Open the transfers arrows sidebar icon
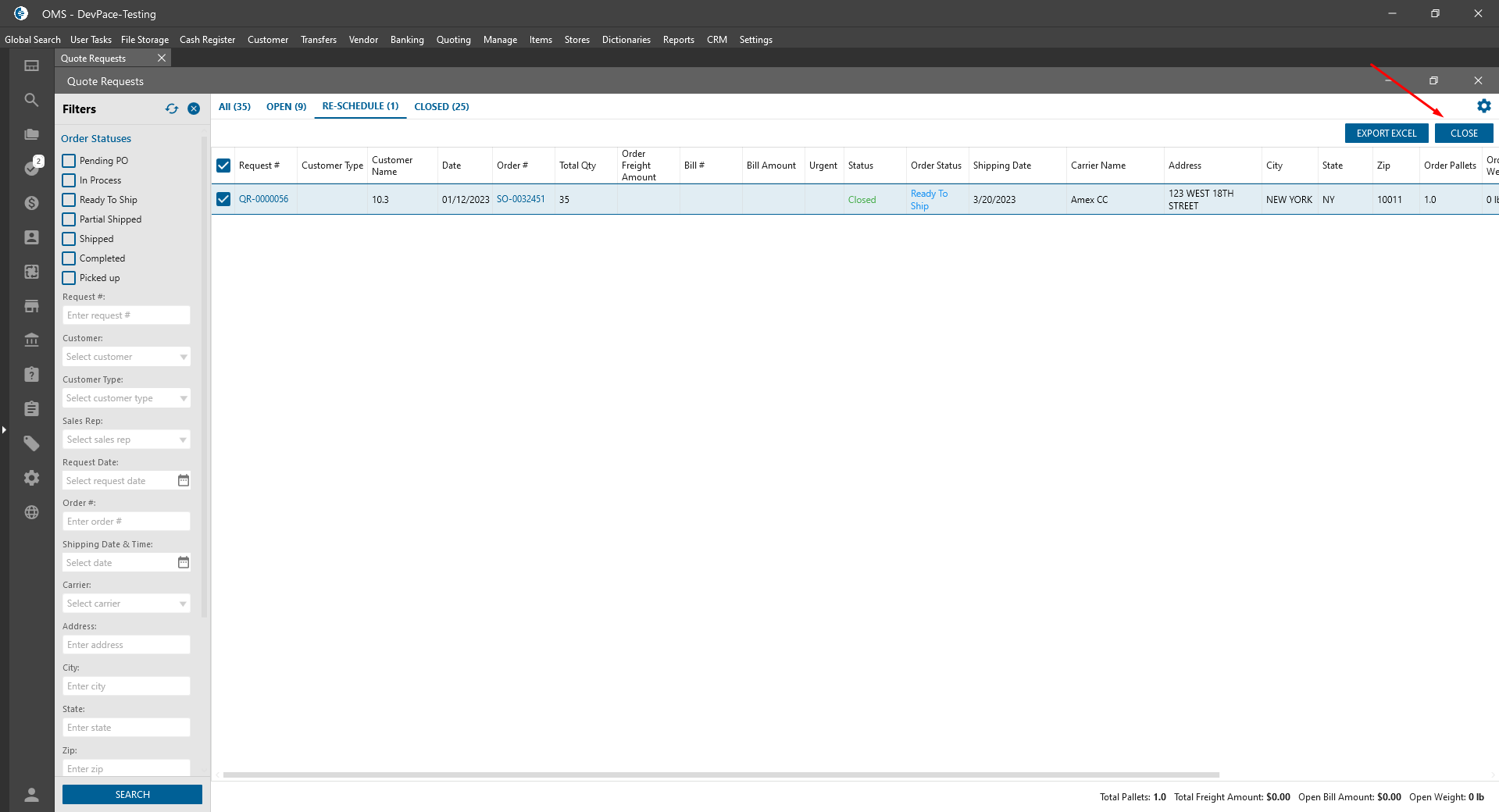Screen dimensions: 1499x812 click(x=31, y=272)
